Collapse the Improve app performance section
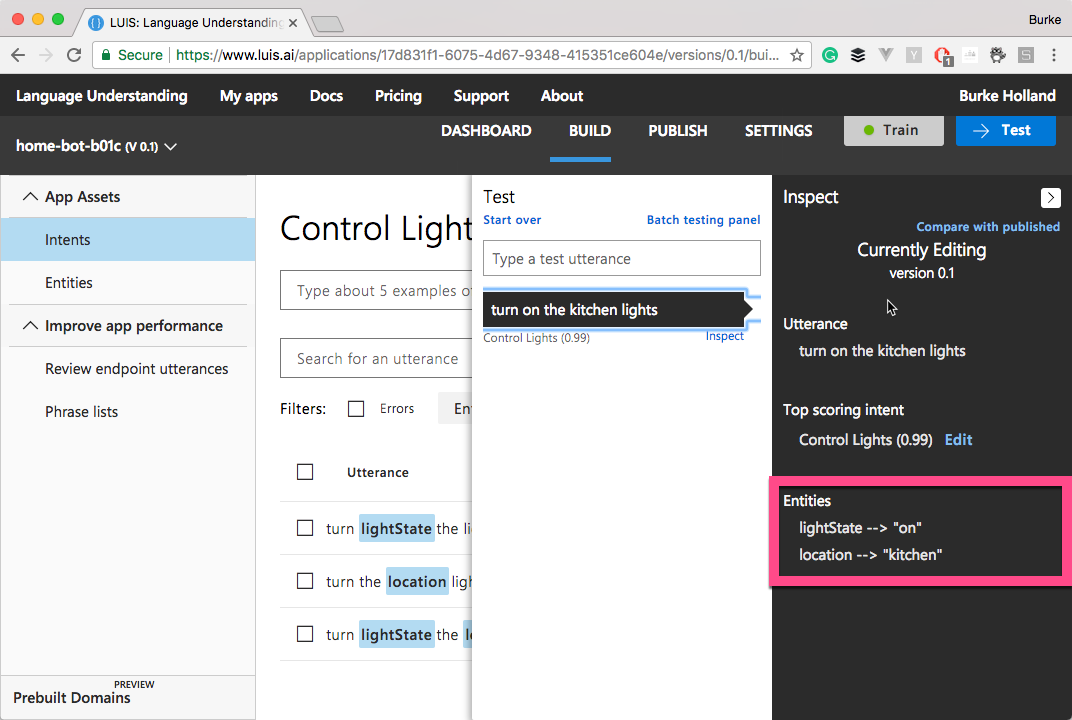The height and width of the screenshot is (720, 1072). (30, 326)
